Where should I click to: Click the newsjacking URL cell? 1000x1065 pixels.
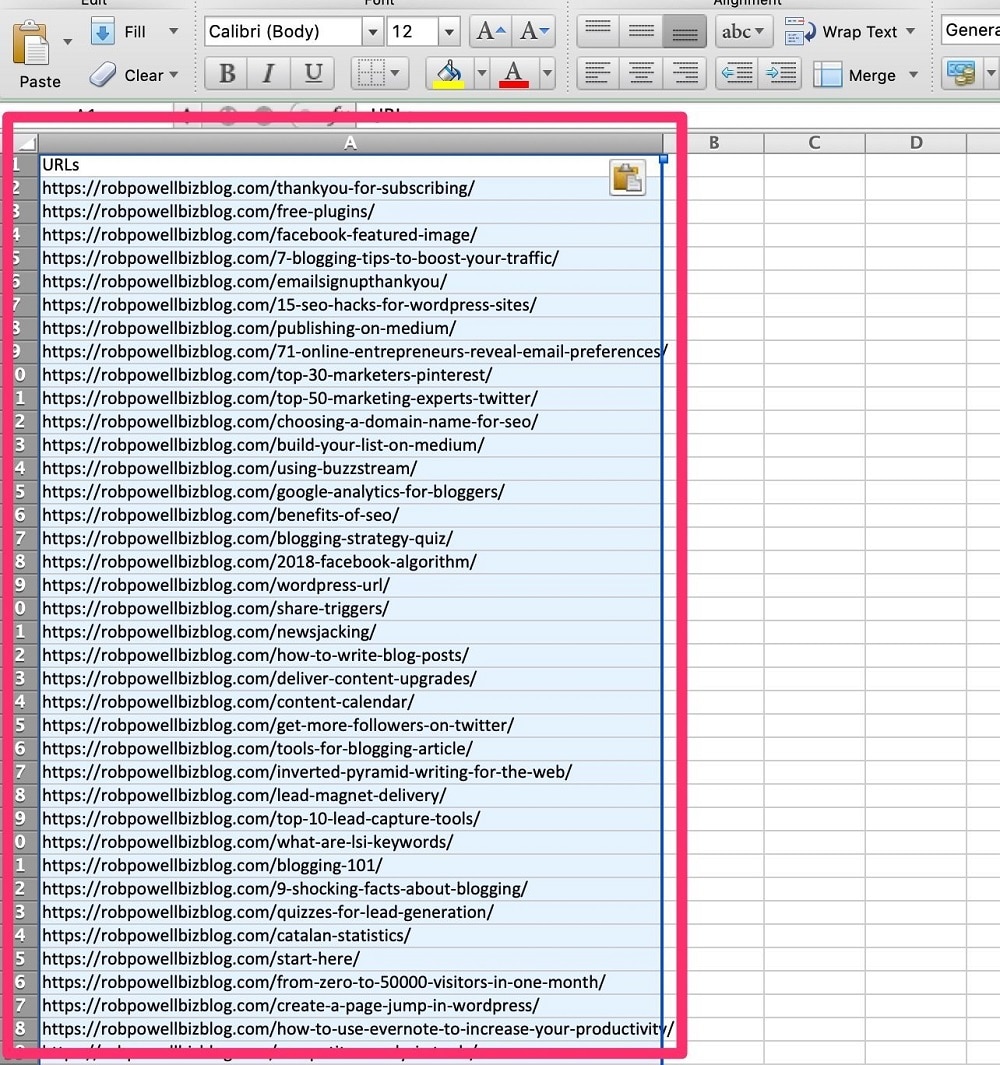click(351, 632)
